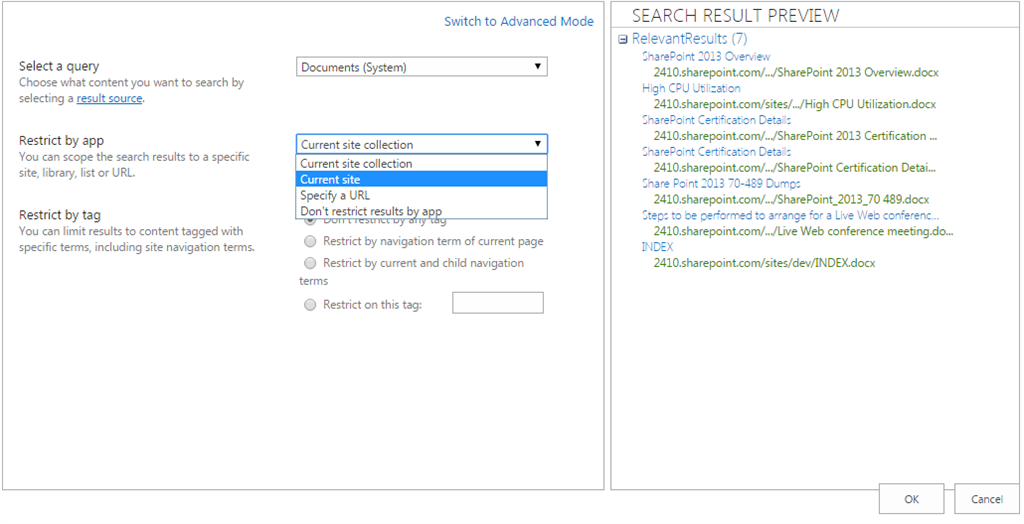Select the 'Restrict on this tag' radio
1024x524 pixels.
click(310, 304)
